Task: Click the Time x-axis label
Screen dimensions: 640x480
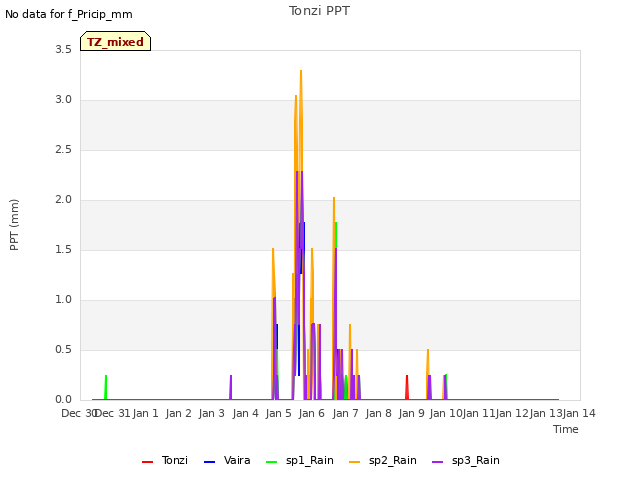Action: (x=566, y=429)
